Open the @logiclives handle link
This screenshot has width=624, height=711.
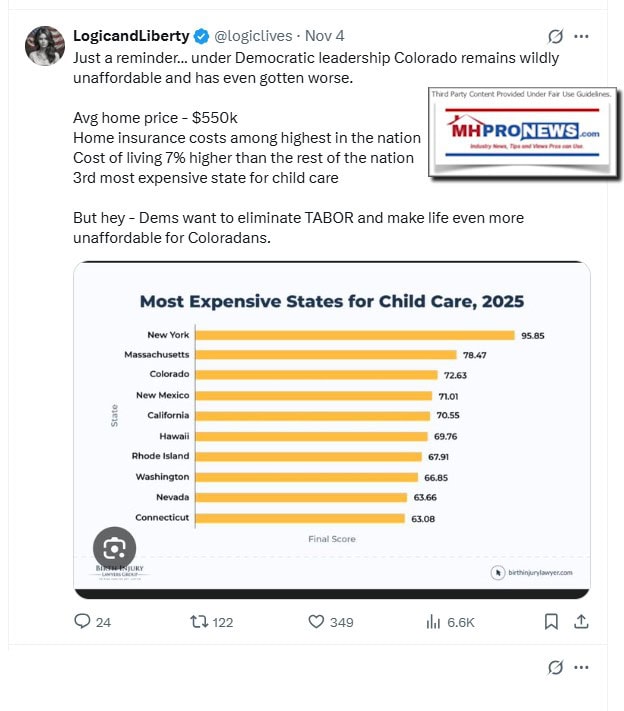pyautogui.click(x=253, y=36)
